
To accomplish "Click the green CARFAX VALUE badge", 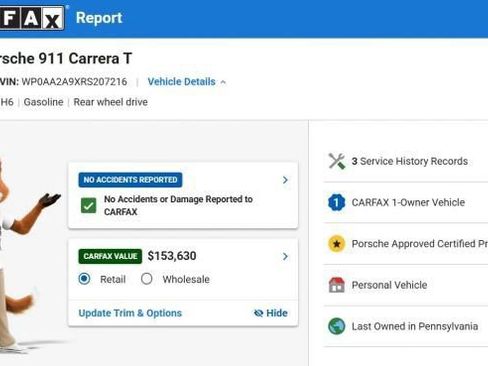I will point(110,256).
